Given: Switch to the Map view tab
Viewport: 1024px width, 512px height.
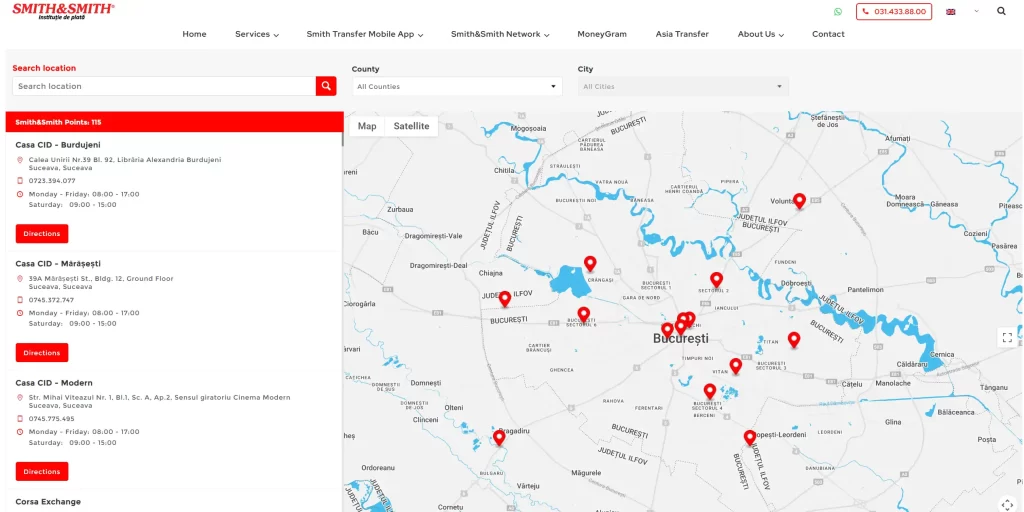Looking at the screenshot, I should click(x=367, y=126).
